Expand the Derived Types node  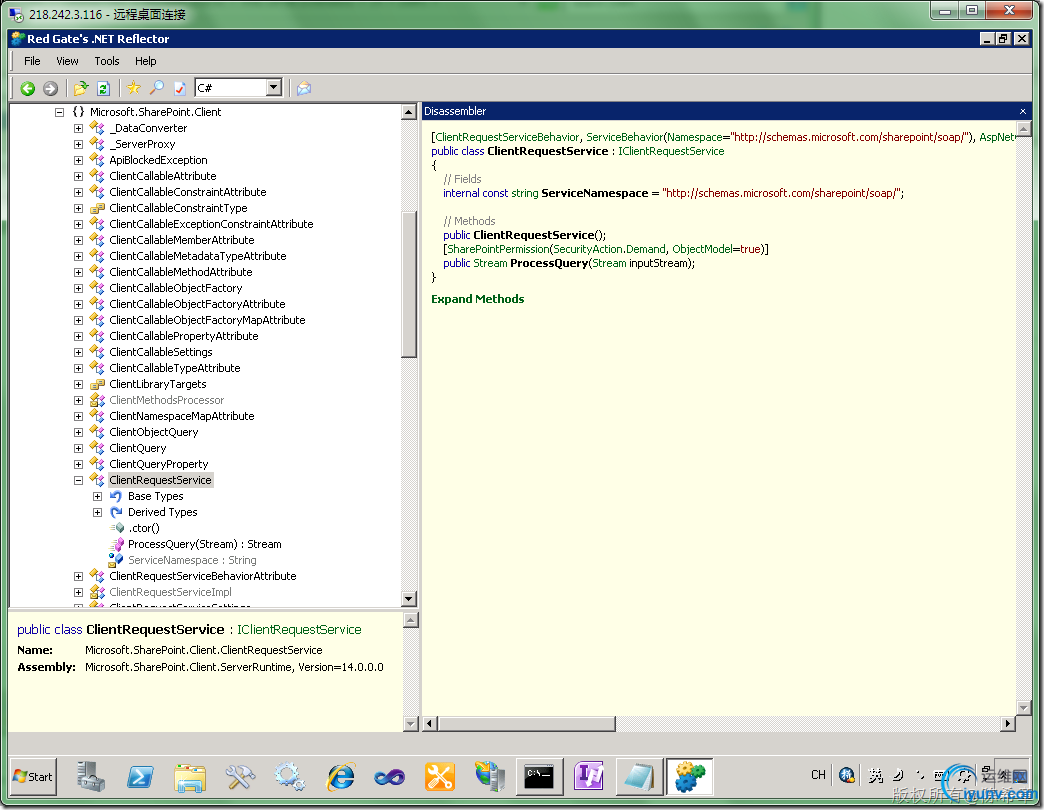coord(97,512)
